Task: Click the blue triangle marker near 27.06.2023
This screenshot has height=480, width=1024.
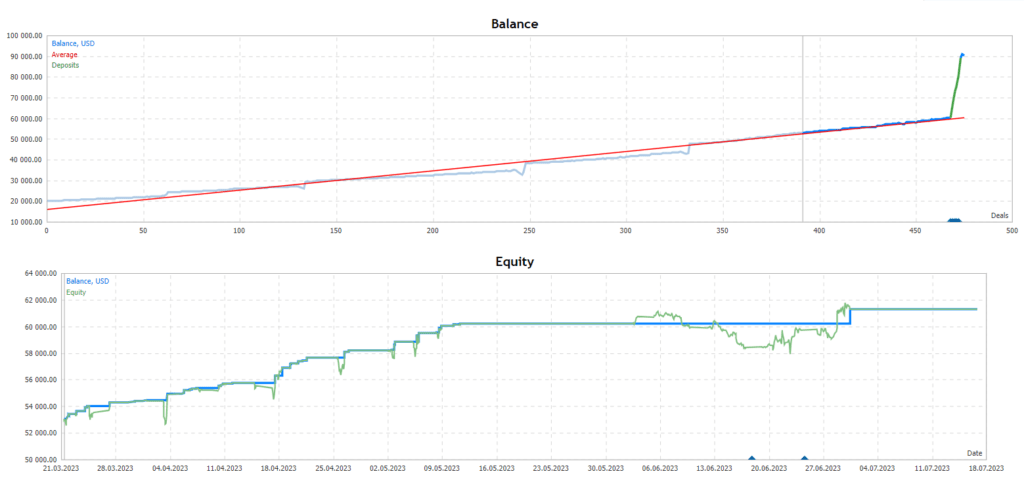Action: point(804,457)
